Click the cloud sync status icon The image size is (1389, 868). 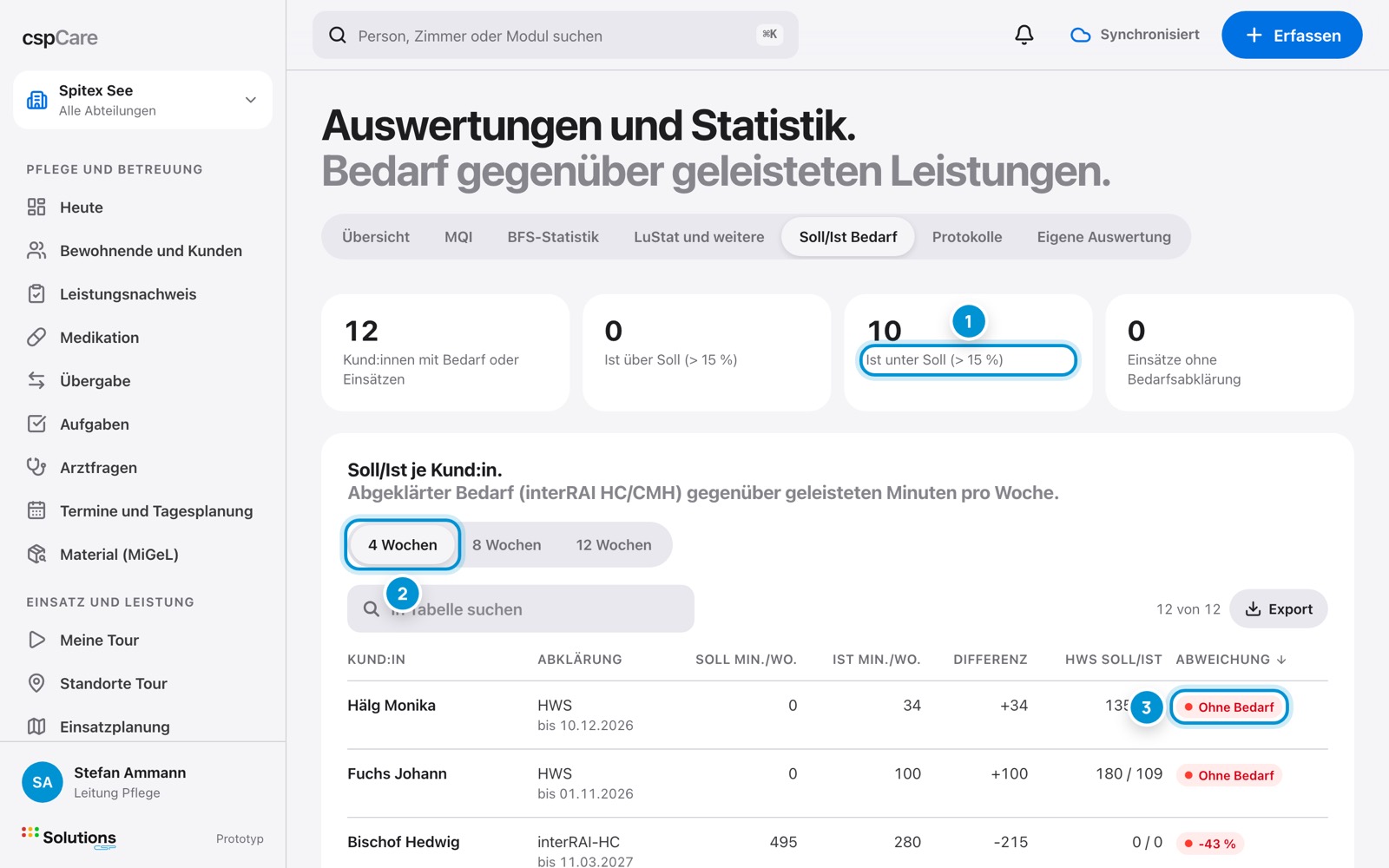1080,35
